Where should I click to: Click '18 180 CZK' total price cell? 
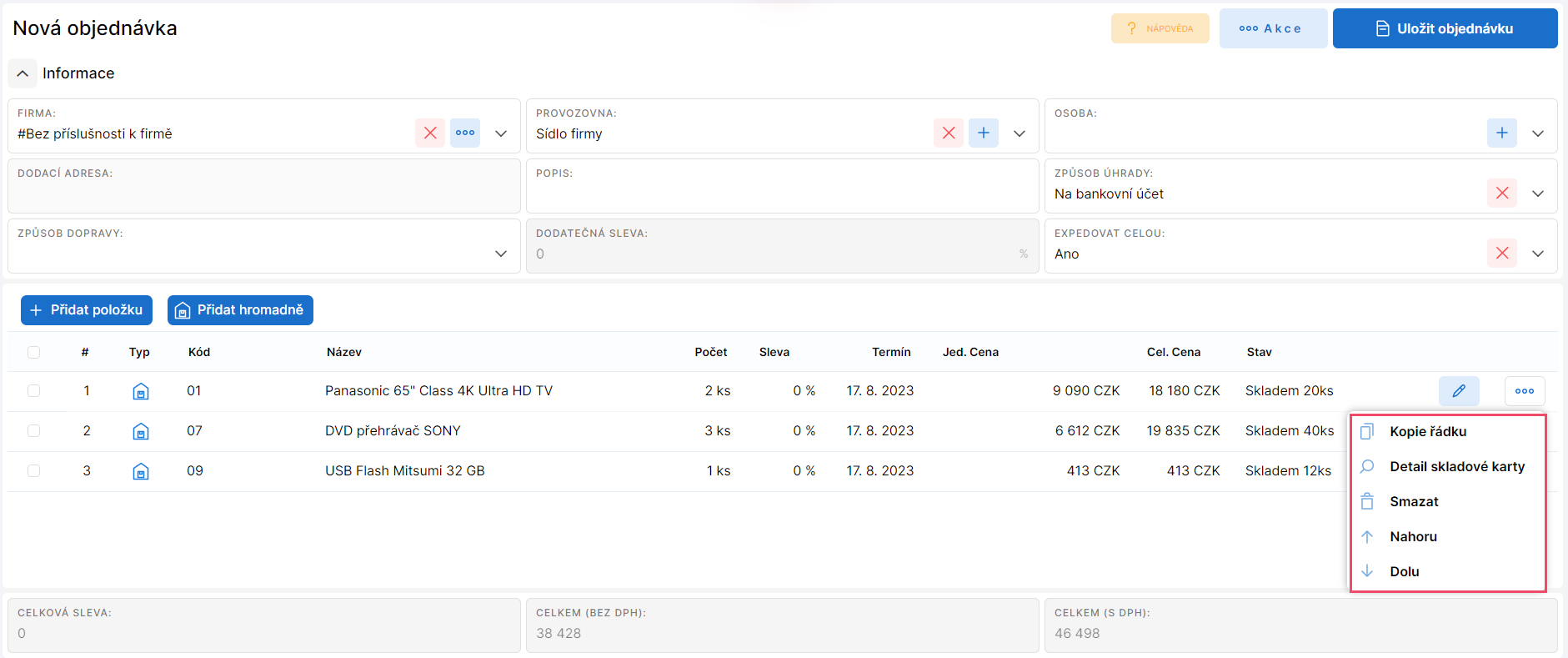click(1185, 390)
